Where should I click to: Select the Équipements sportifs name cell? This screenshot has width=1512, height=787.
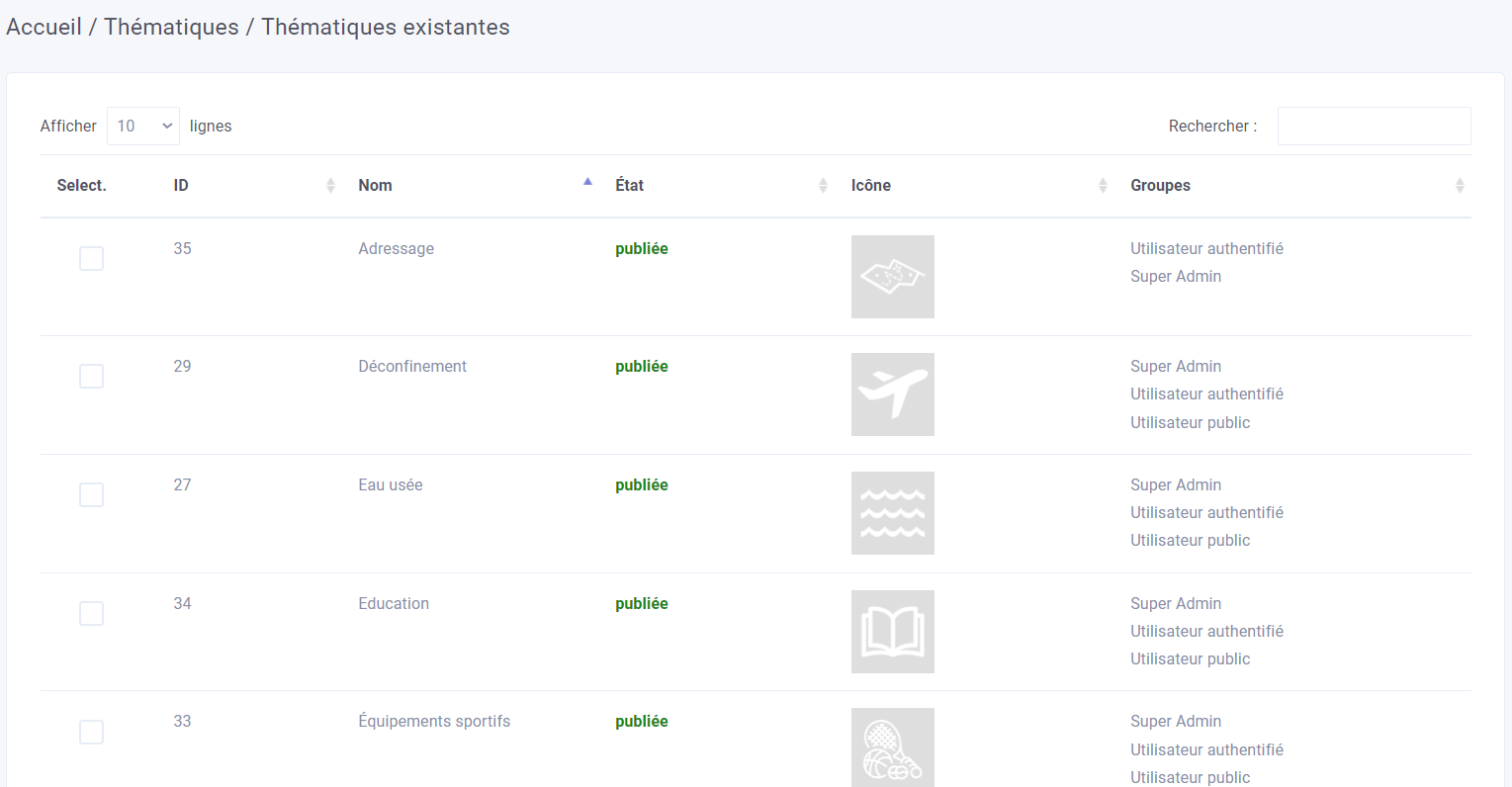(x=434, y=721)
